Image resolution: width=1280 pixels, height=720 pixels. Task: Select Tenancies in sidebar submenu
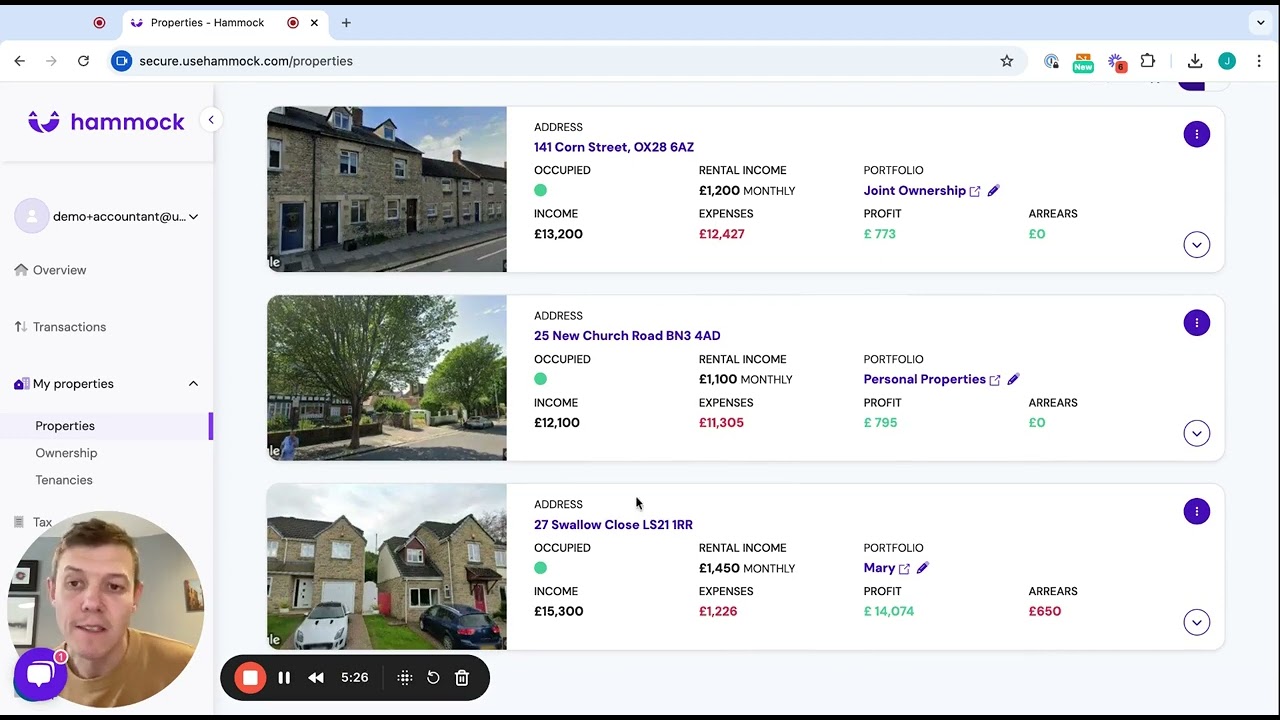click(x=64, y=480)
